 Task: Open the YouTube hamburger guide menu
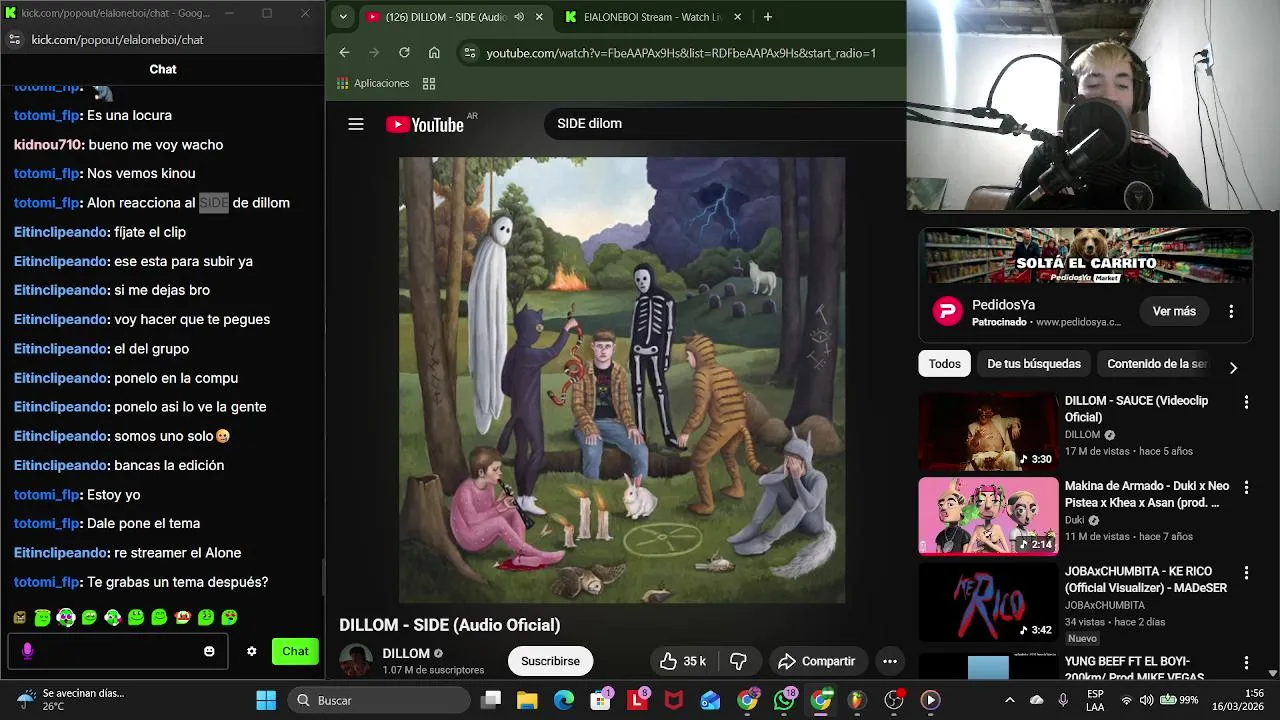pyautogui.click(x=356, y=124)
